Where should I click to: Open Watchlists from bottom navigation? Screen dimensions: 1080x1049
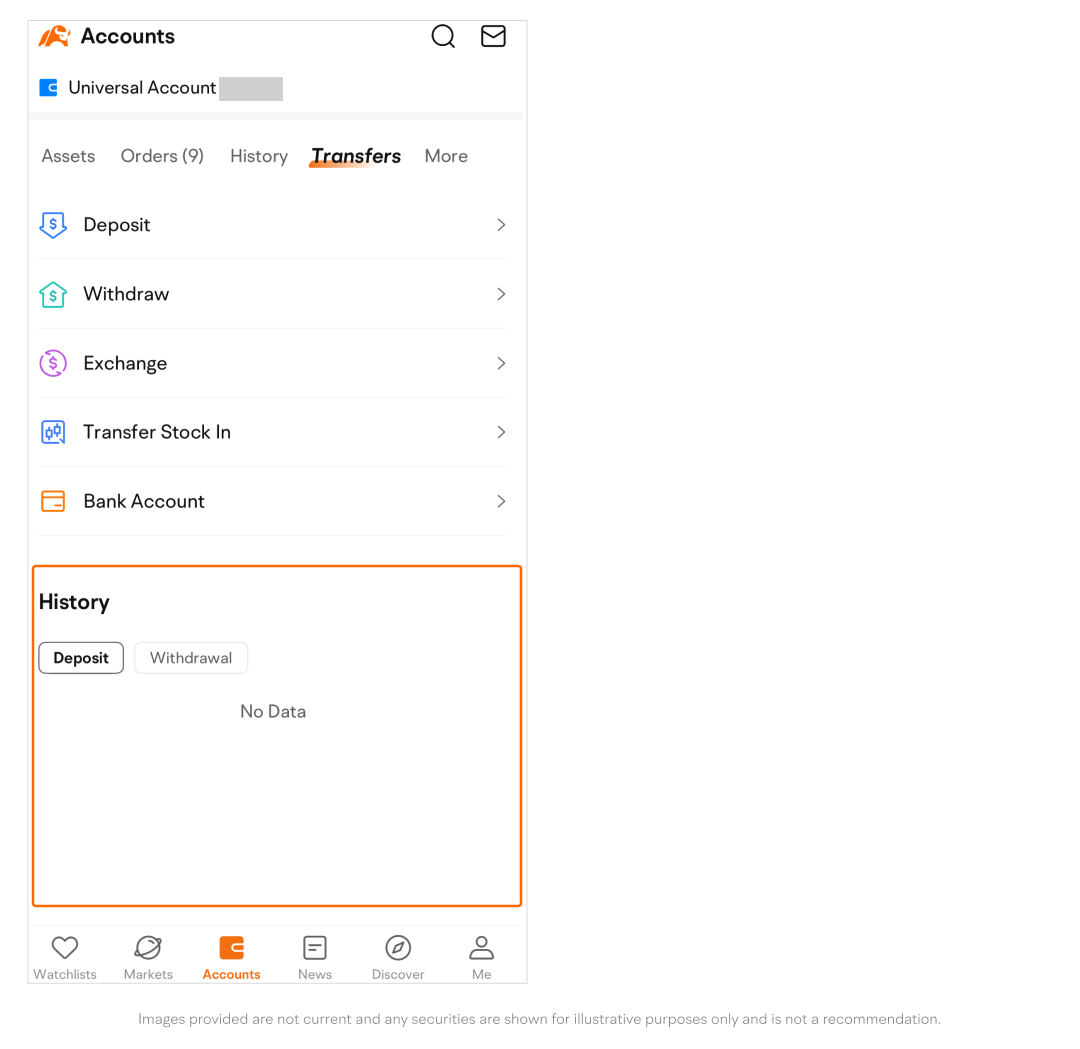coord(65,957)
